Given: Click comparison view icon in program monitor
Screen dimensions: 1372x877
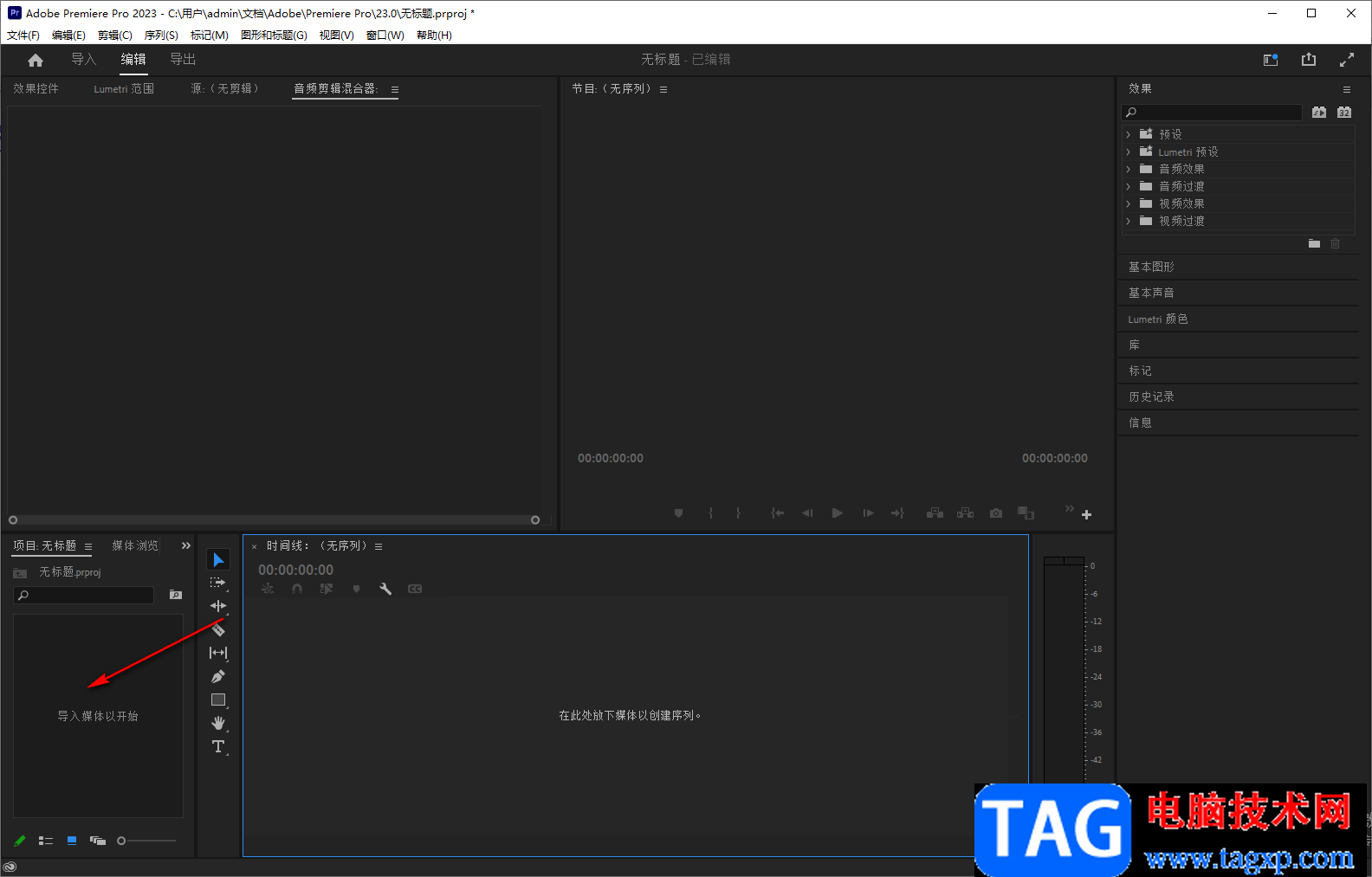Looking at the screenshot, I should [x=1026, y=513].
